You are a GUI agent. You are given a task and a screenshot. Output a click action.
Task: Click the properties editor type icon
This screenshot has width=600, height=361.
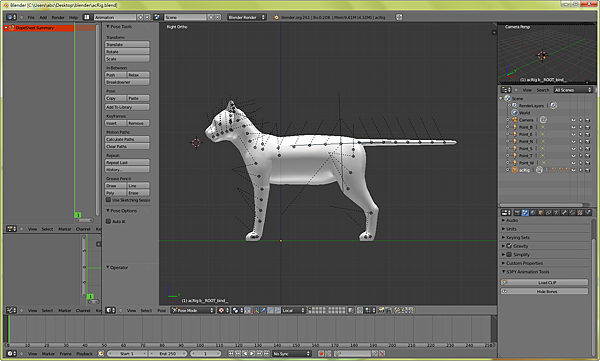point(506,212)
